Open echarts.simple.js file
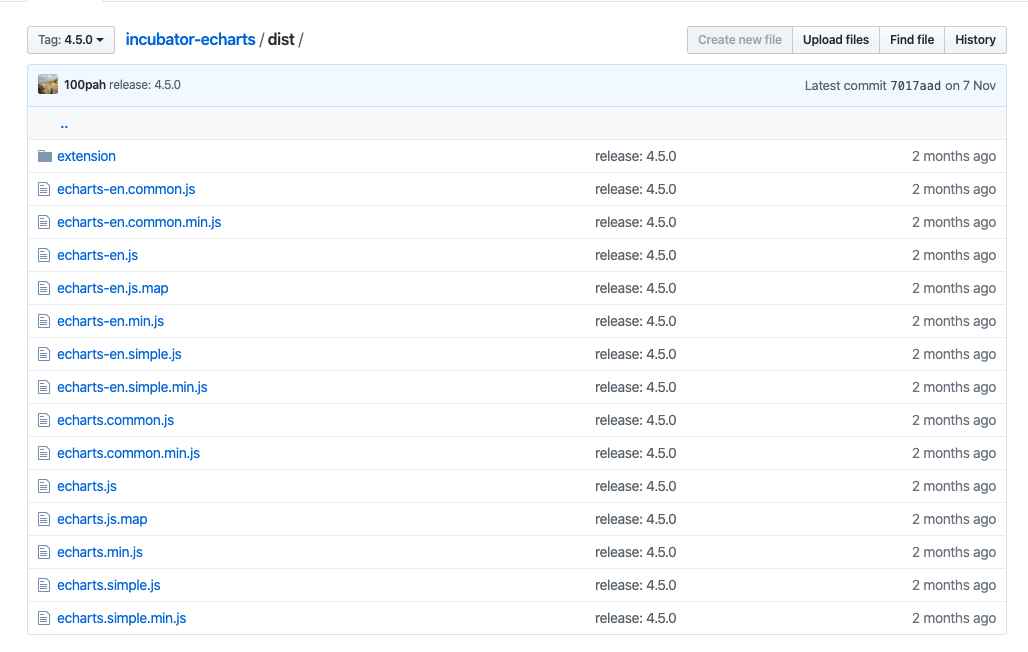 click(109, 585)
